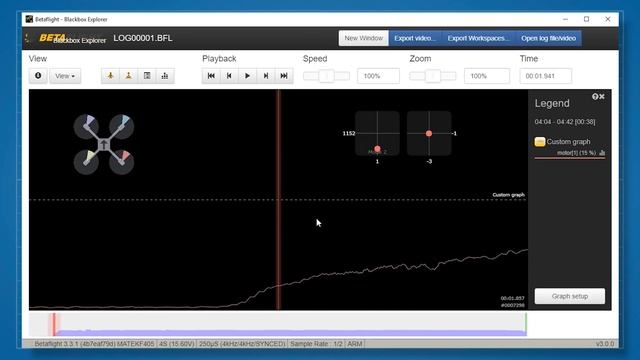Click legend time range 04:04 - 04:42

tap(564, 122)
